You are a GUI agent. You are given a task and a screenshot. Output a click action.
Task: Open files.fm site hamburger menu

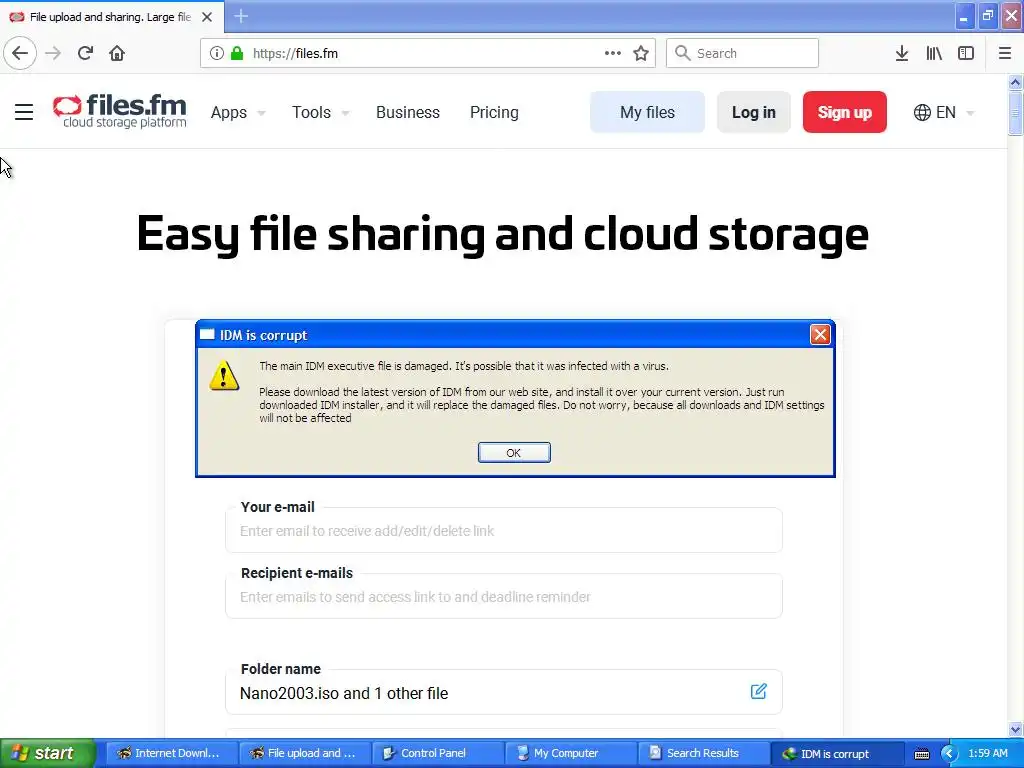click(x=24, y=112)
